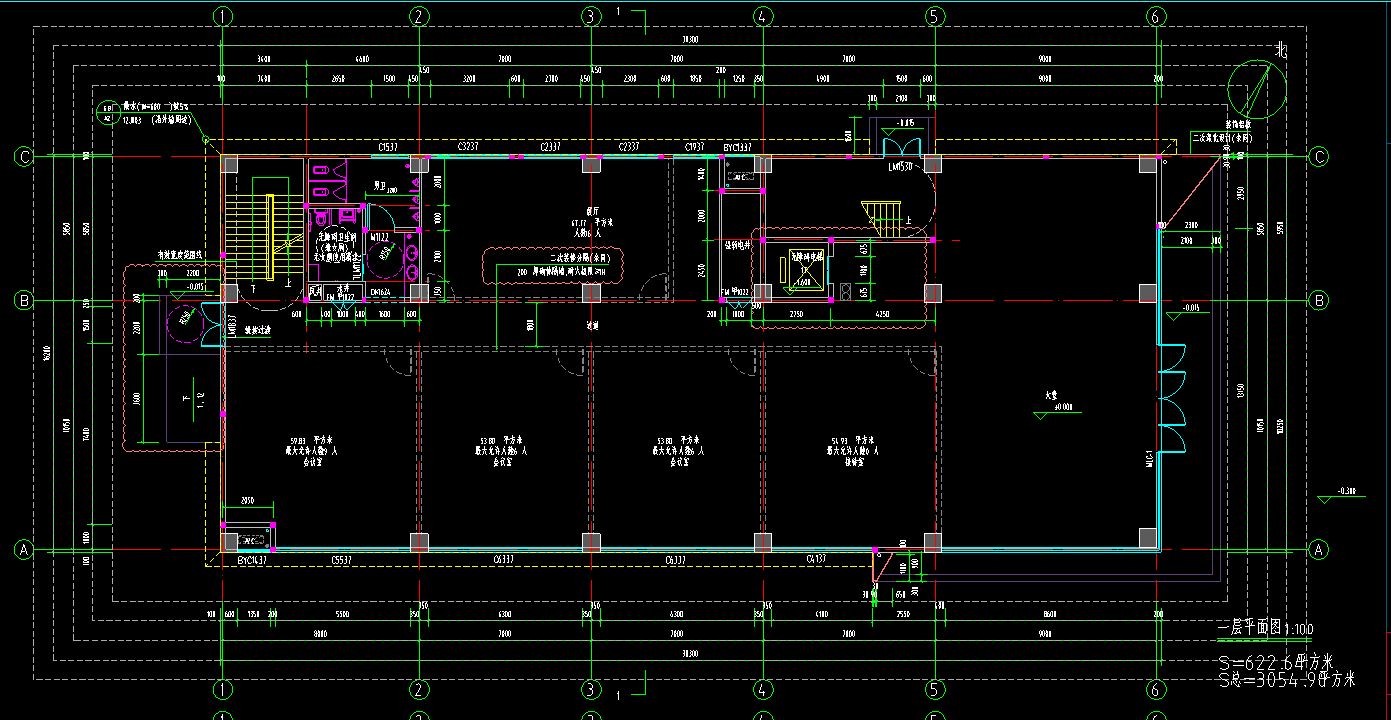Select grid axis bubble B on right
This screenshot has width=1391, height=720.
(x=1319, y=300)
